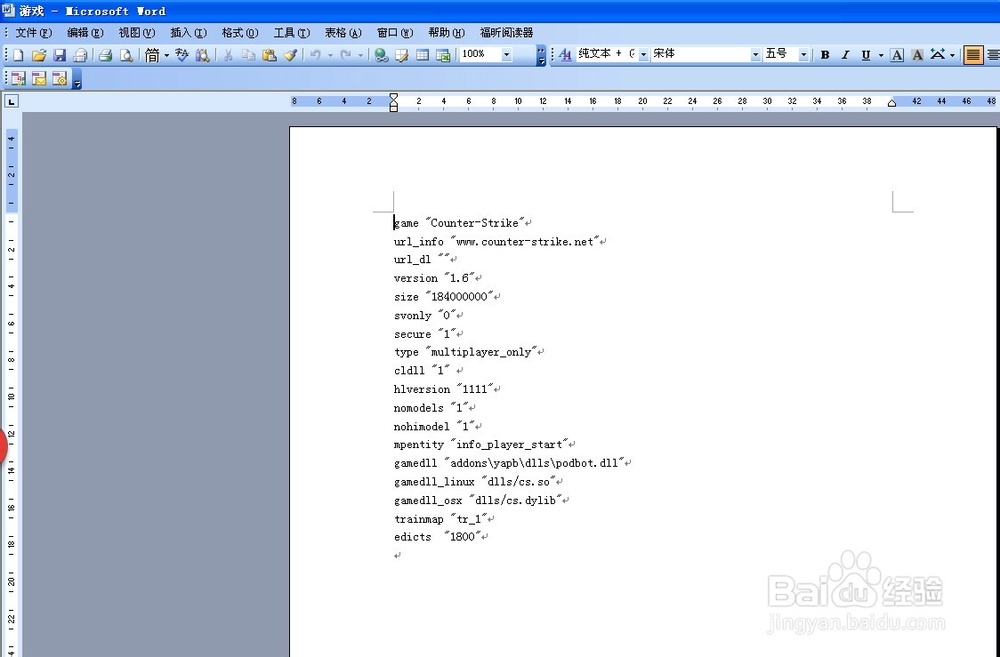Open the 格式 (Format) menu
This screenshot has height=657, width=1000.
point(240,33)
